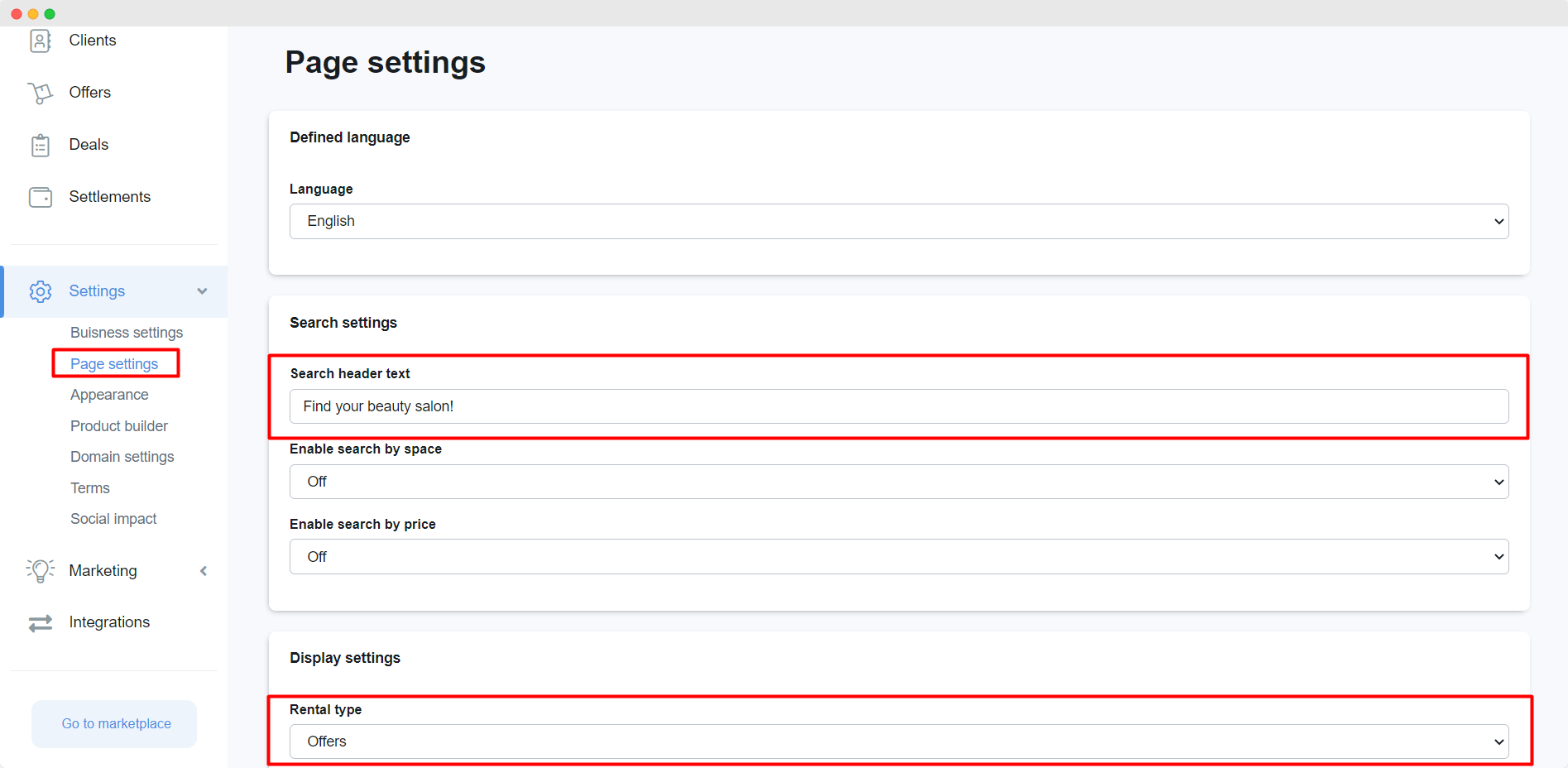Viewport: 1568px width, 768px height.
Task: Click the Clients contact book icon
Action: point(40,41)
